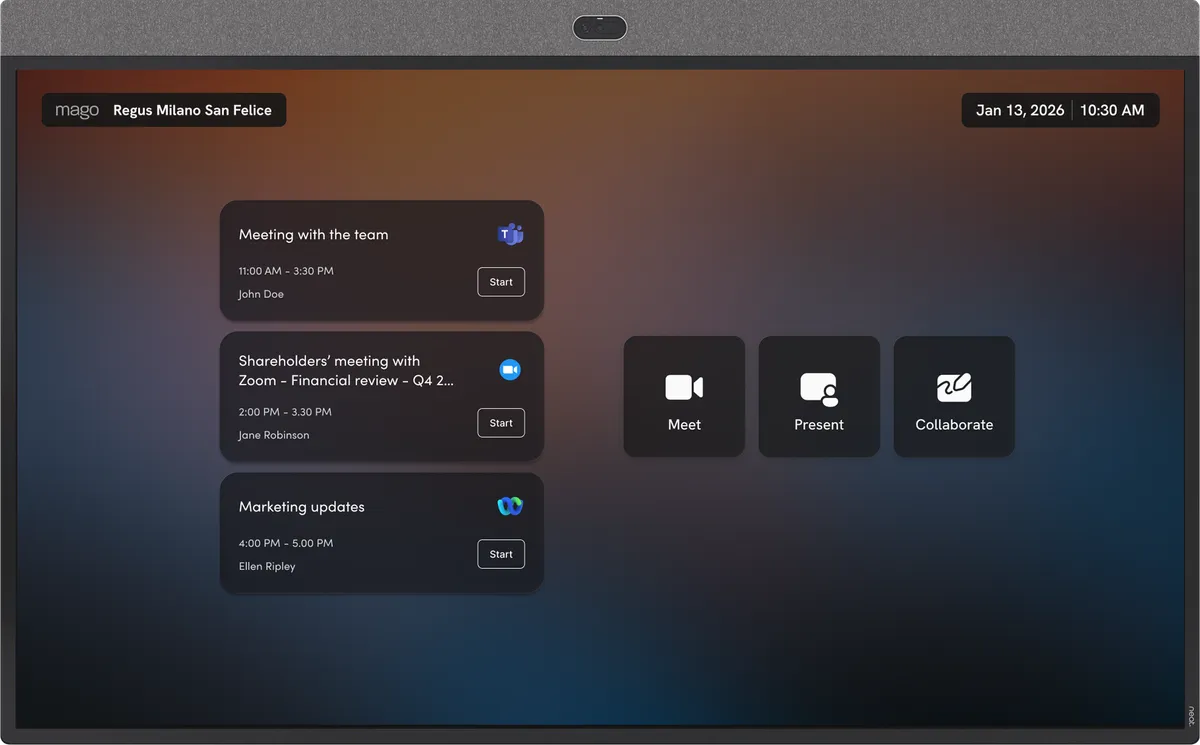The width and height of the screenshot is (1200, 745).
Task: Click organizer name Jane Robinson
Action: (273, 435)
